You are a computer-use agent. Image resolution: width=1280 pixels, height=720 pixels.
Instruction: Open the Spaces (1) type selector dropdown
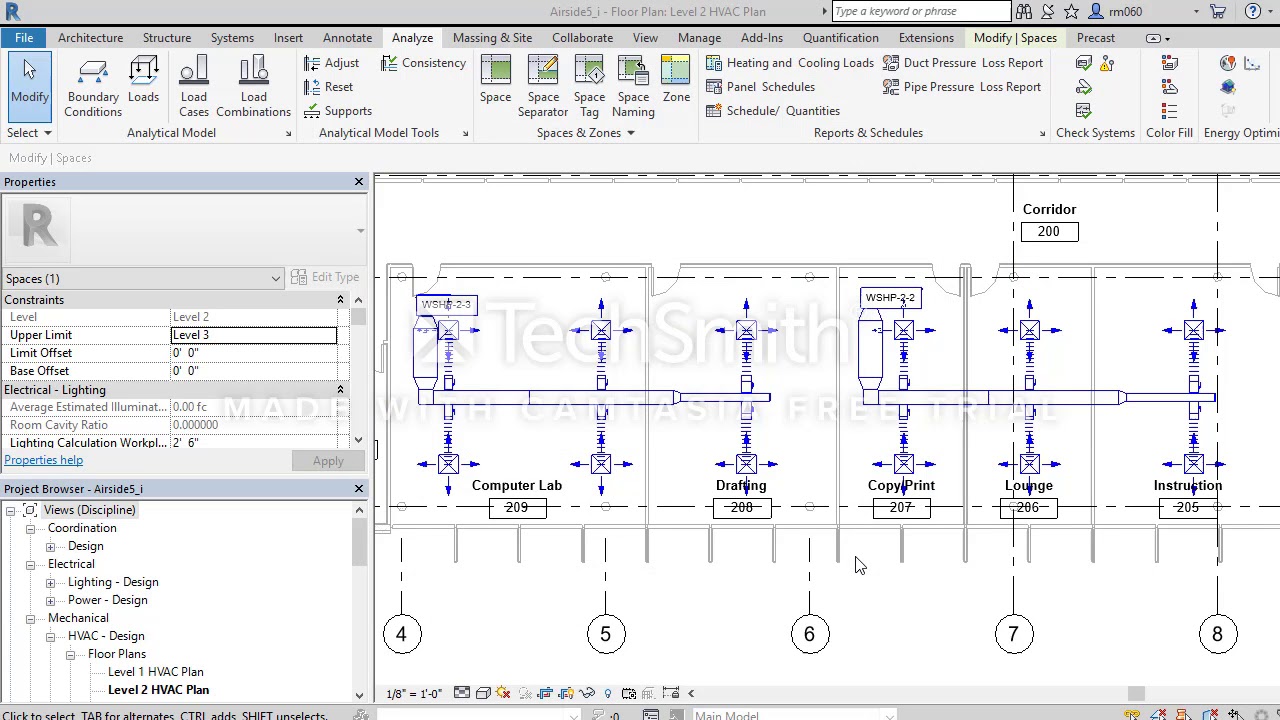(x=144, y=279)
